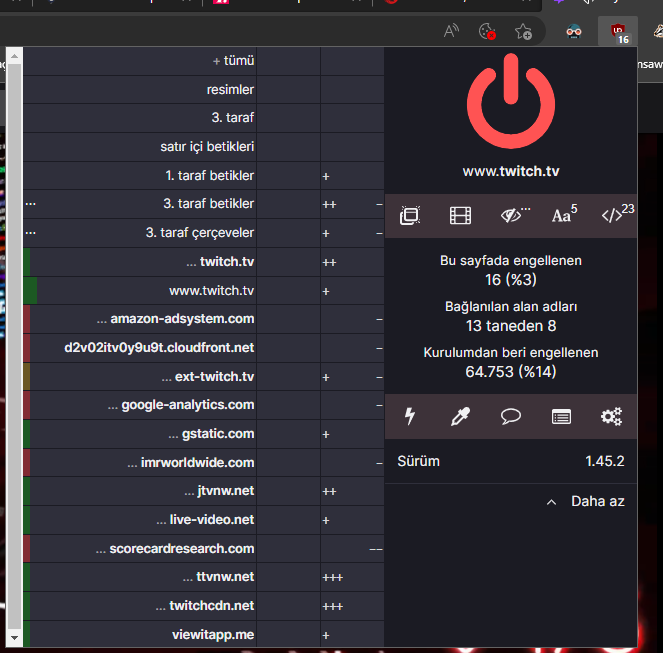The height and width of the screenshot is (653, 663).
Task: Select the '3. taraf çerçeveler' row label
Action: (200, 233)
